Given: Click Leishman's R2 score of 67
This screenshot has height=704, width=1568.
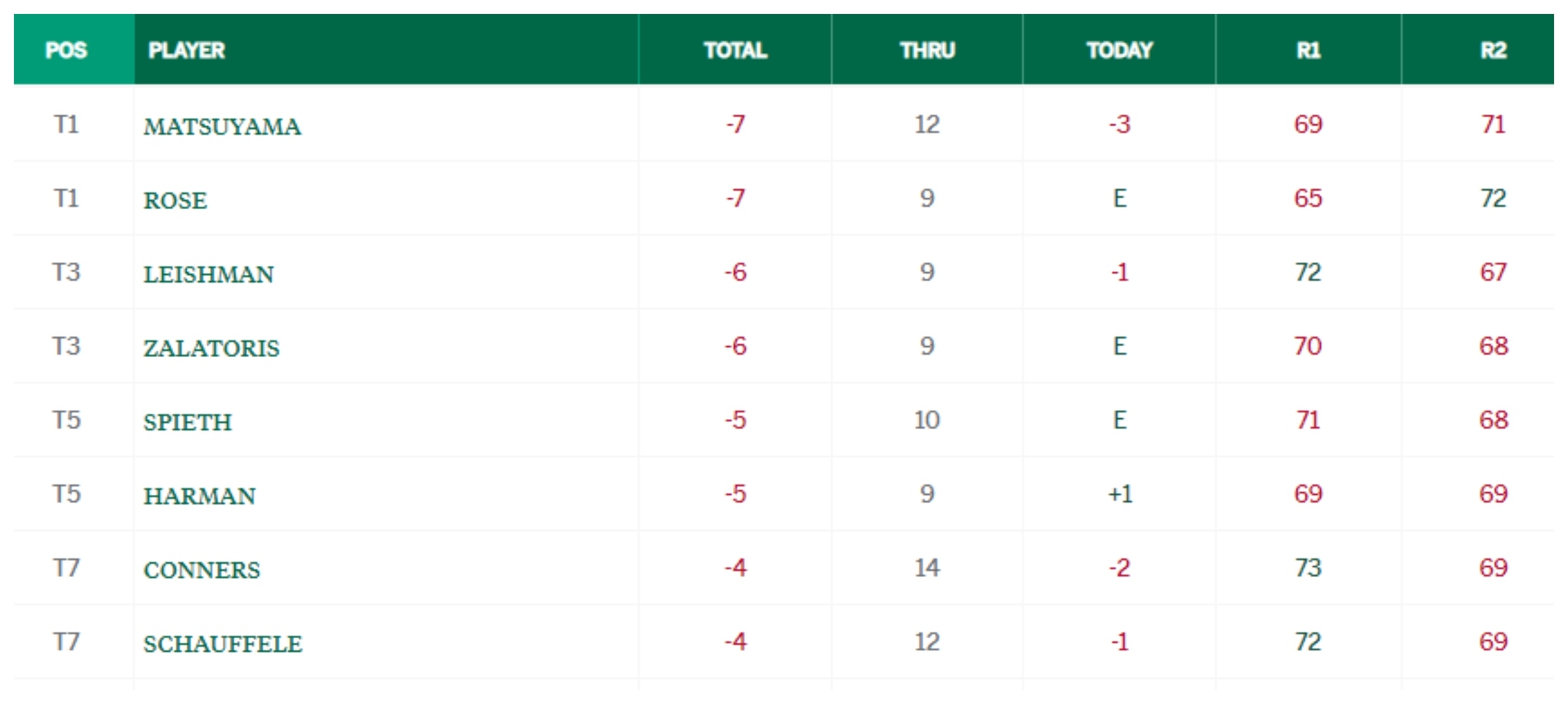Looking at the screenshot, I should 1493,272.
